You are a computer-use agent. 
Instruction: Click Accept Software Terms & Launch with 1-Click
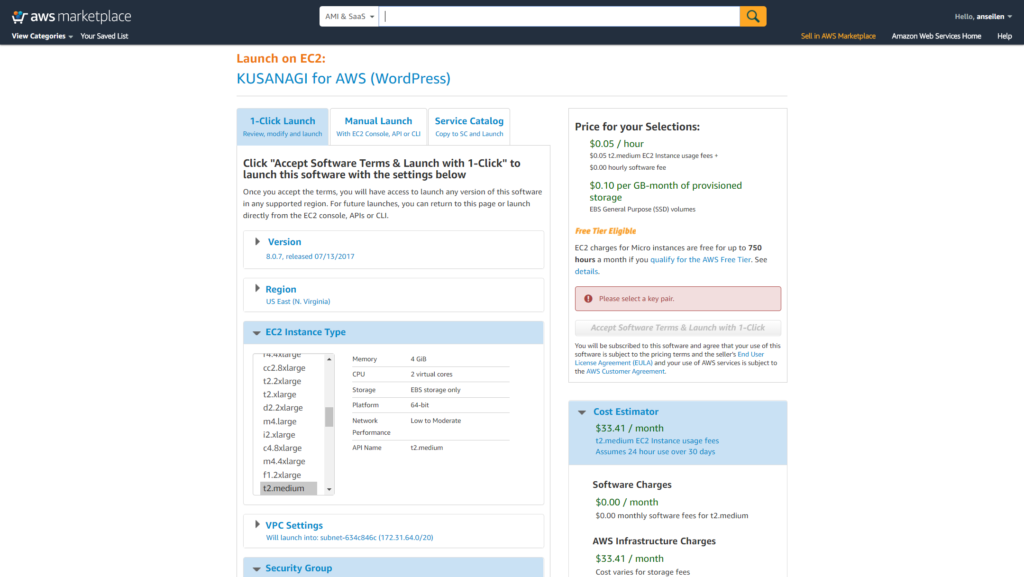(x=677, y=328)
